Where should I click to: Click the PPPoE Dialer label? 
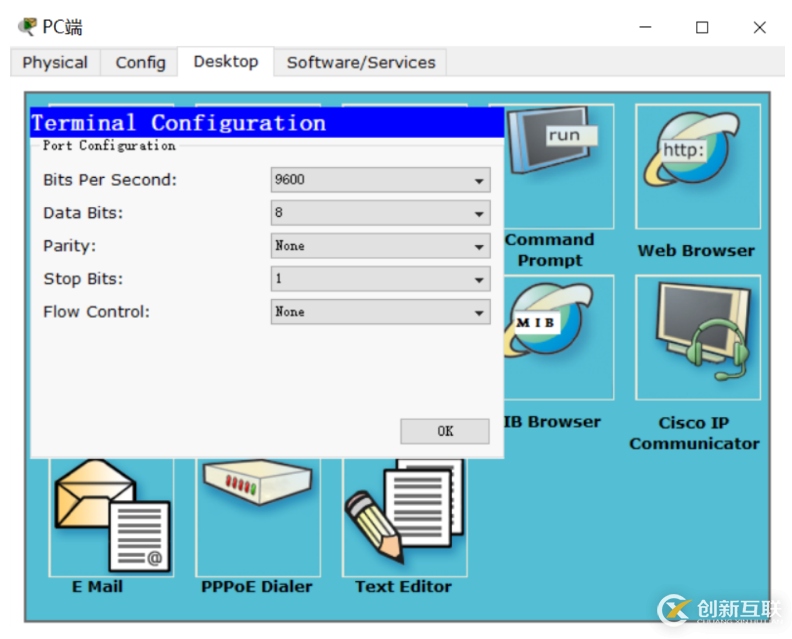[257, 586]
